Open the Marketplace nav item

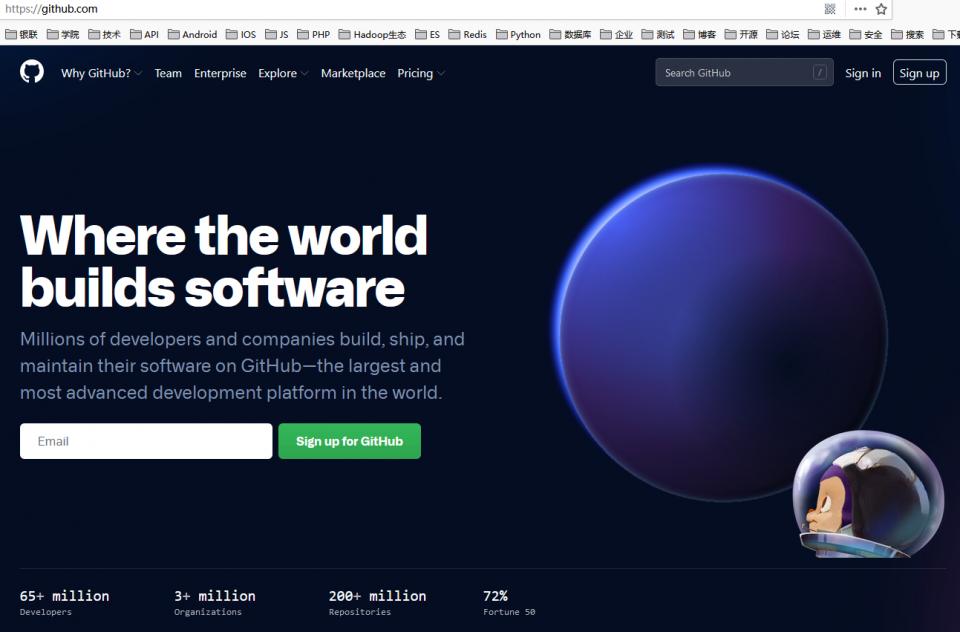click(x=353, y=73)
